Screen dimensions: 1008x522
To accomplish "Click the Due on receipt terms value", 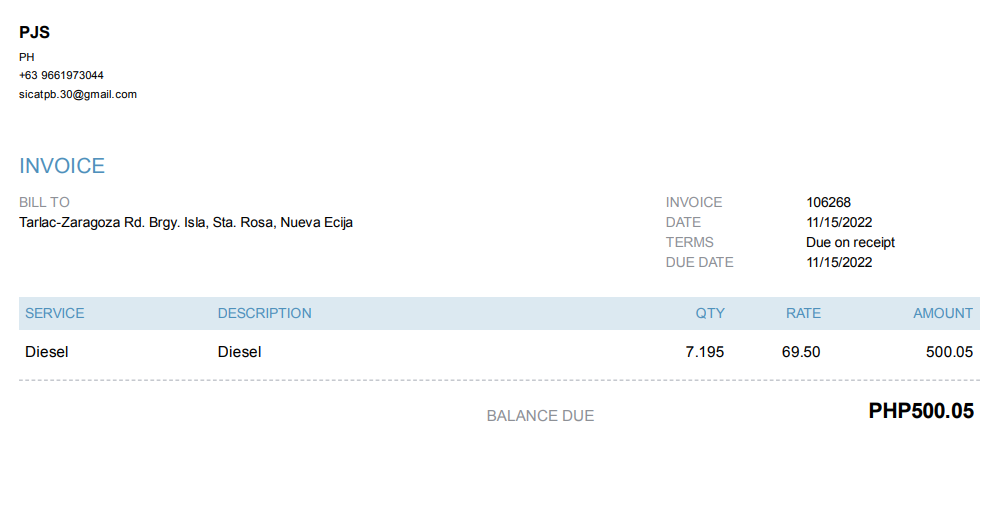I will point(850,242).
